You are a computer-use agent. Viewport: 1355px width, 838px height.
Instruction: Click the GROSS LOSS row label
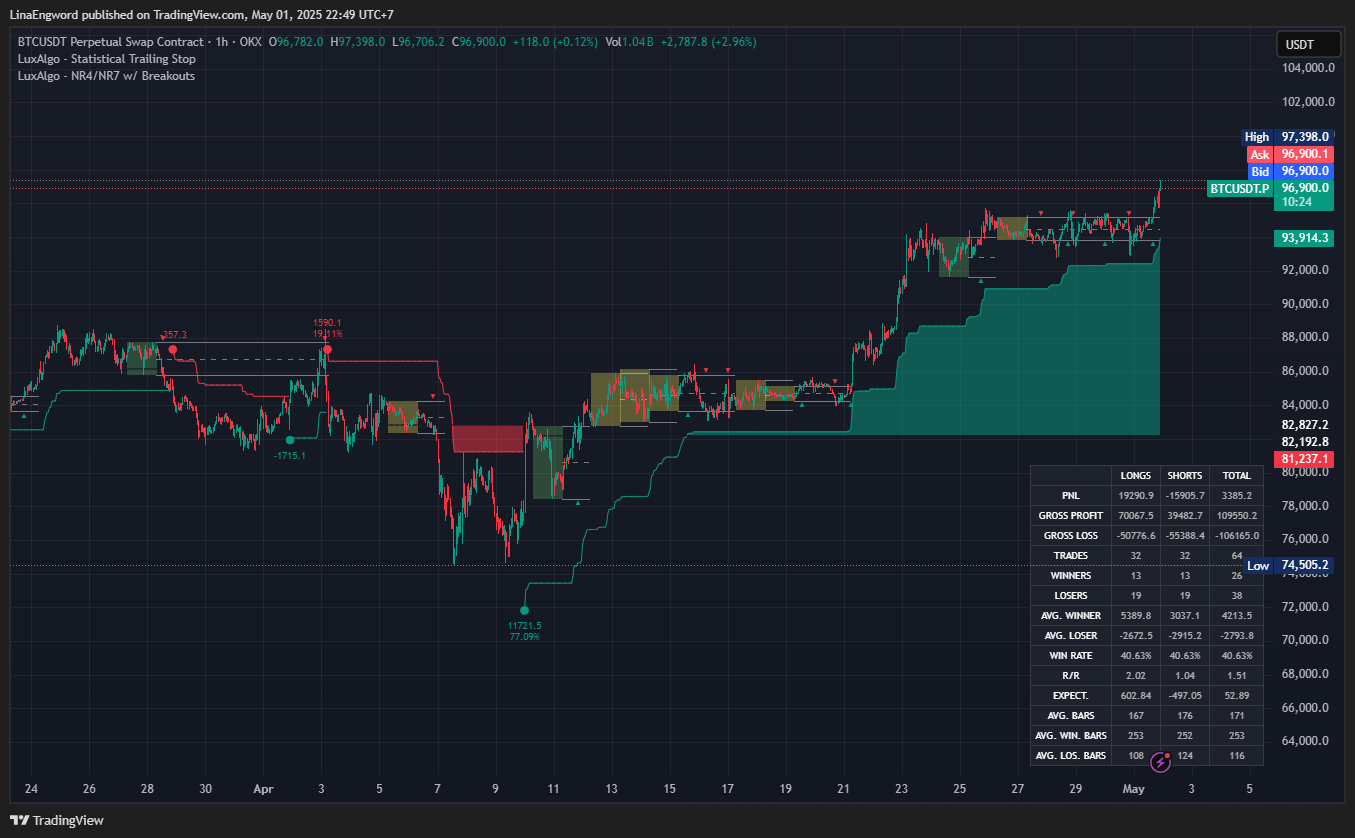1071,536
